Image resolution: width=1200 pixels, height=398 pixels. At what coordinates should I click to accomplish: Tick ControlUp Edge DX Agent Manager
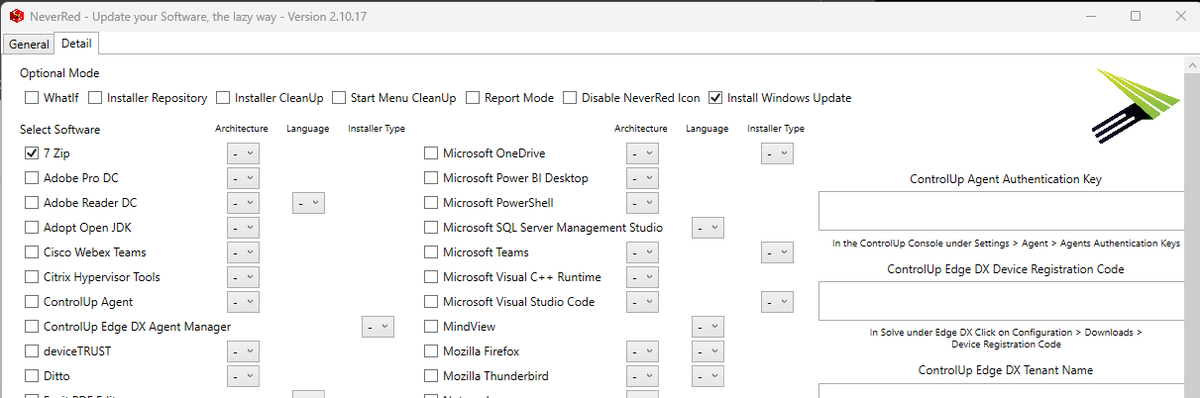pos(32,327)
